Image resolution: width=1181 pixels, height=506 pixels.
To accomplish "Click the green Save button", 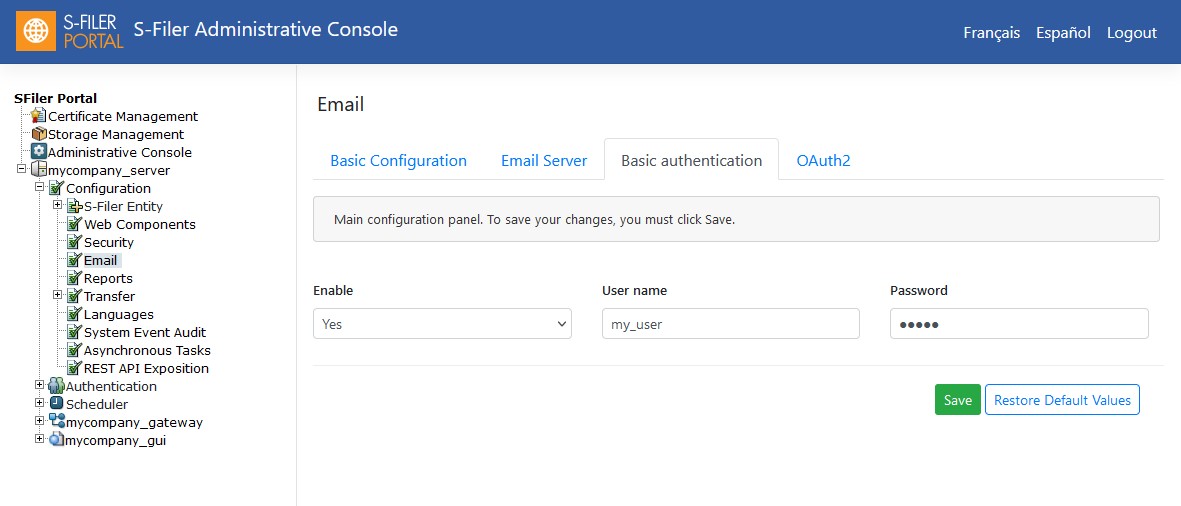I will tap(957, 400).
